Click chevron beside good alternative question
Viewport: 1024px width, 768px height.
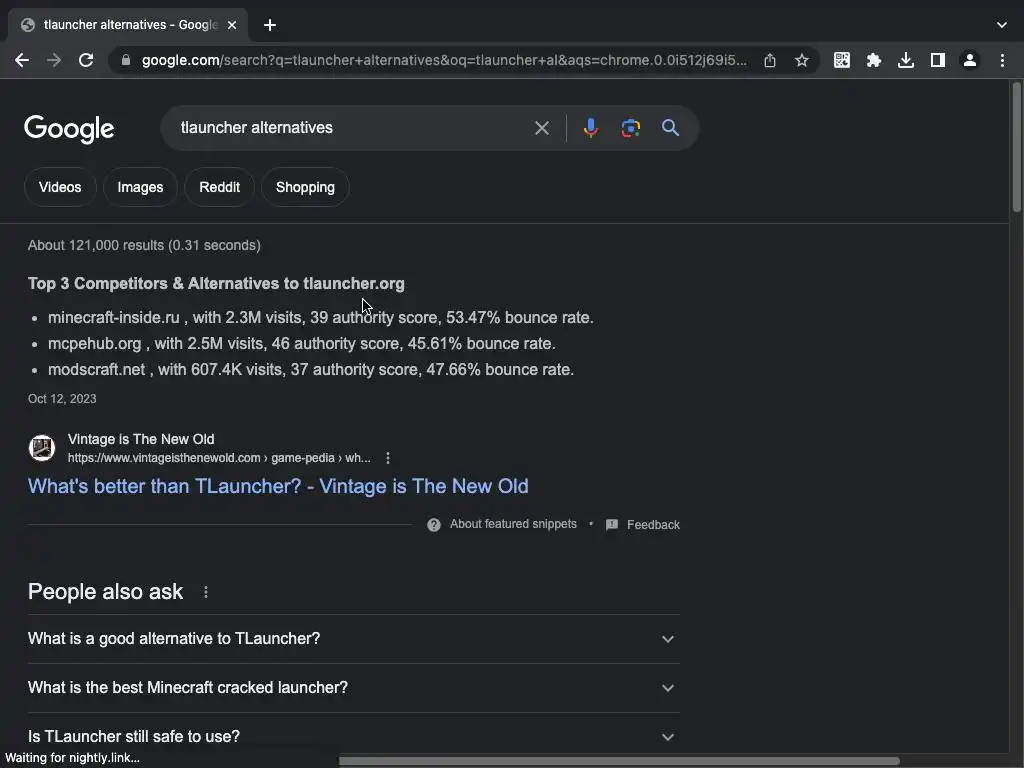tap(667, 639)
